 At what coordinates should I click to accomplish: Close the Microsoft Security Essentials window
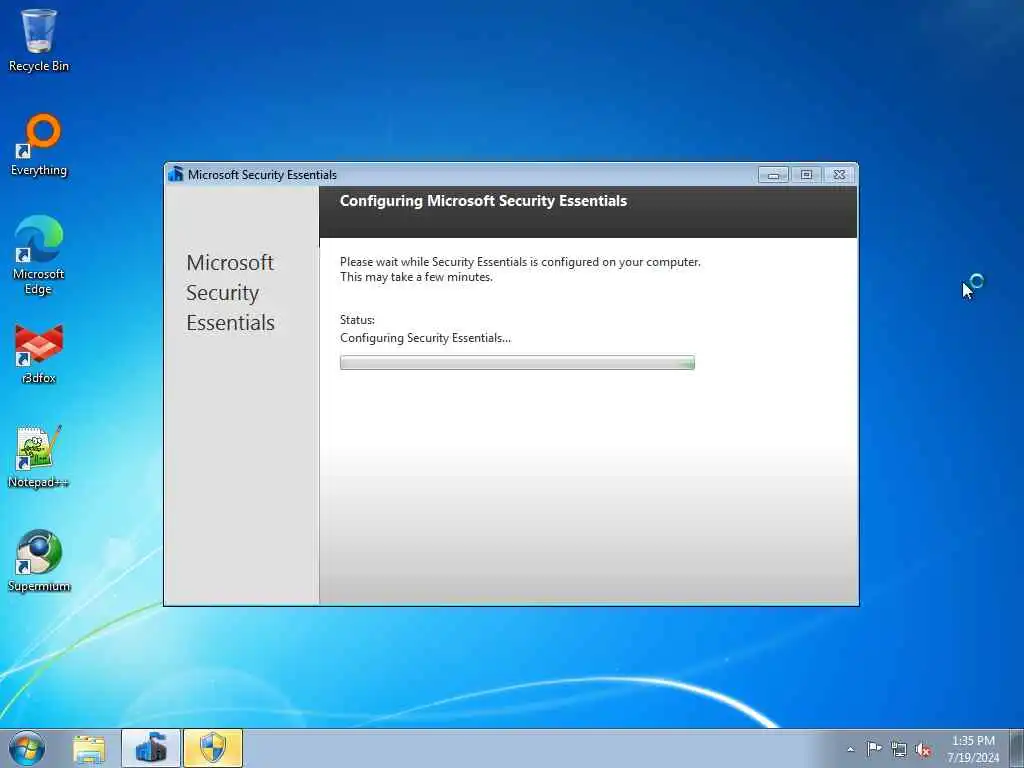click(x=840, y=175)
